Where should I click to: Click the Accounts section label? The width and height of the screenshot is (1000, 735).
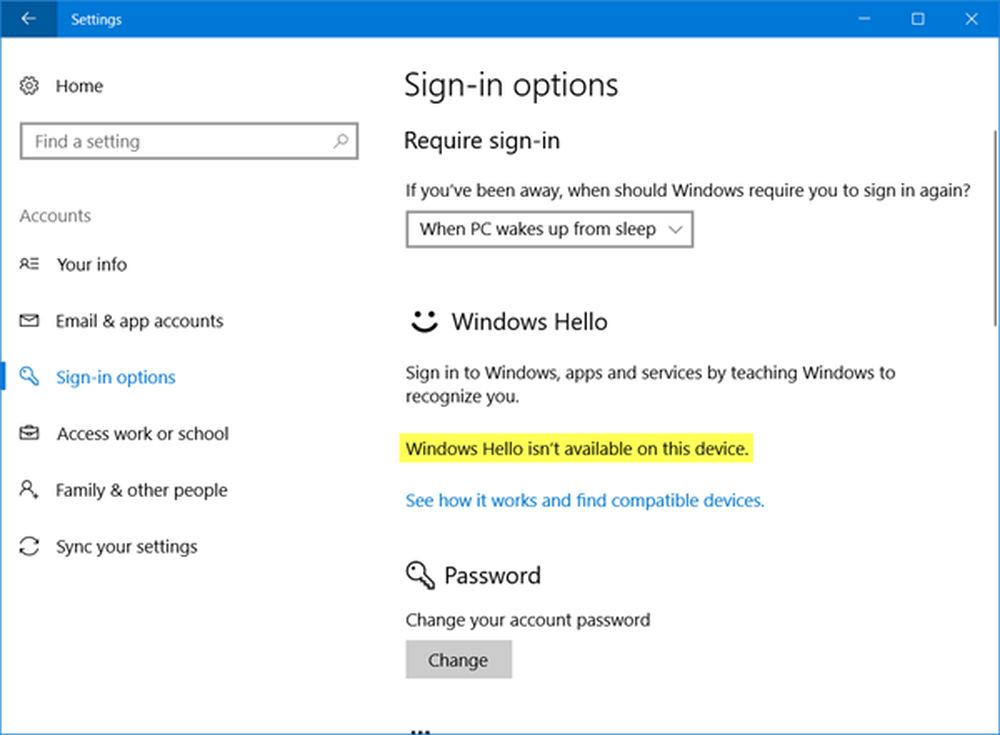point(55,216)
